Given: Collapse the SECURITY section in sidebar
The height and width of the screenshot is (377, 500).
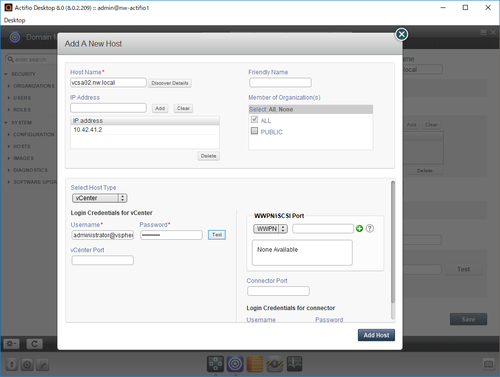Looking at the screenshot, I should pos(6,74).
